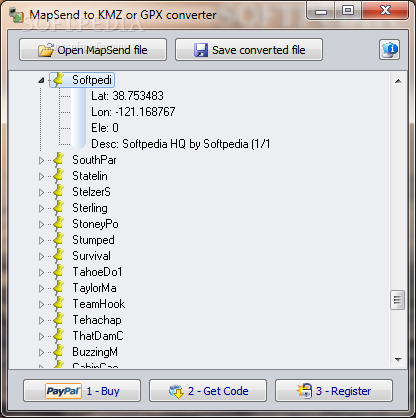Select the BuzzingM label

(x=95, y=352)
